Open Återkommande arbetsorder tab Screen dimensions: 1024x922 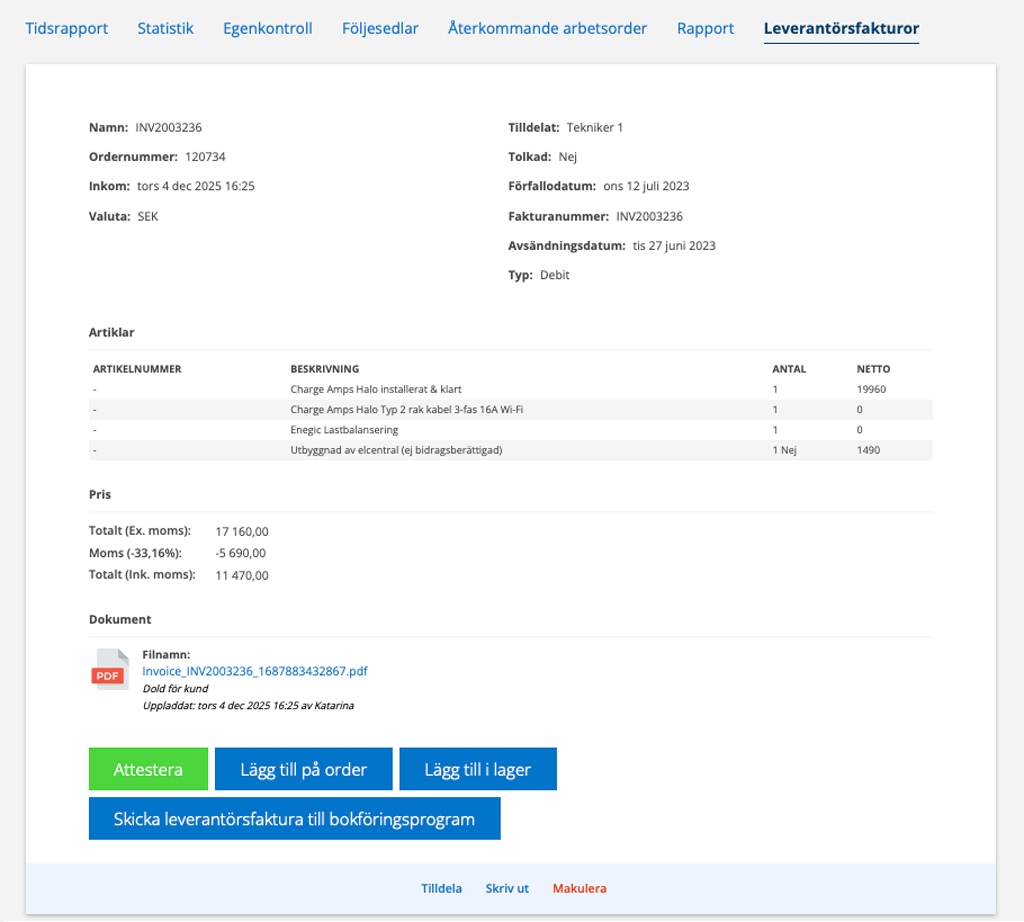pyautogui.click(x=547, y=28)
